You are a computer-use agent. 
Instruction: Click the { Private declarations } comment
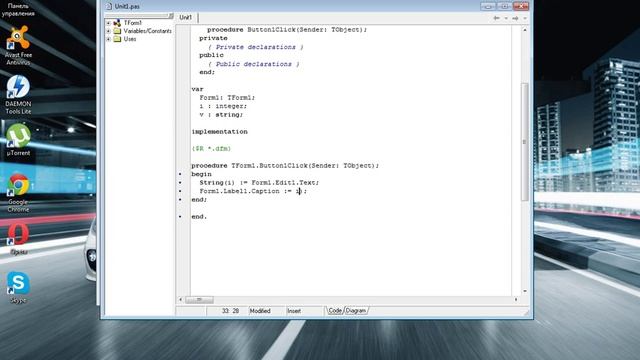pyautogui.click(x=256, y=47)
